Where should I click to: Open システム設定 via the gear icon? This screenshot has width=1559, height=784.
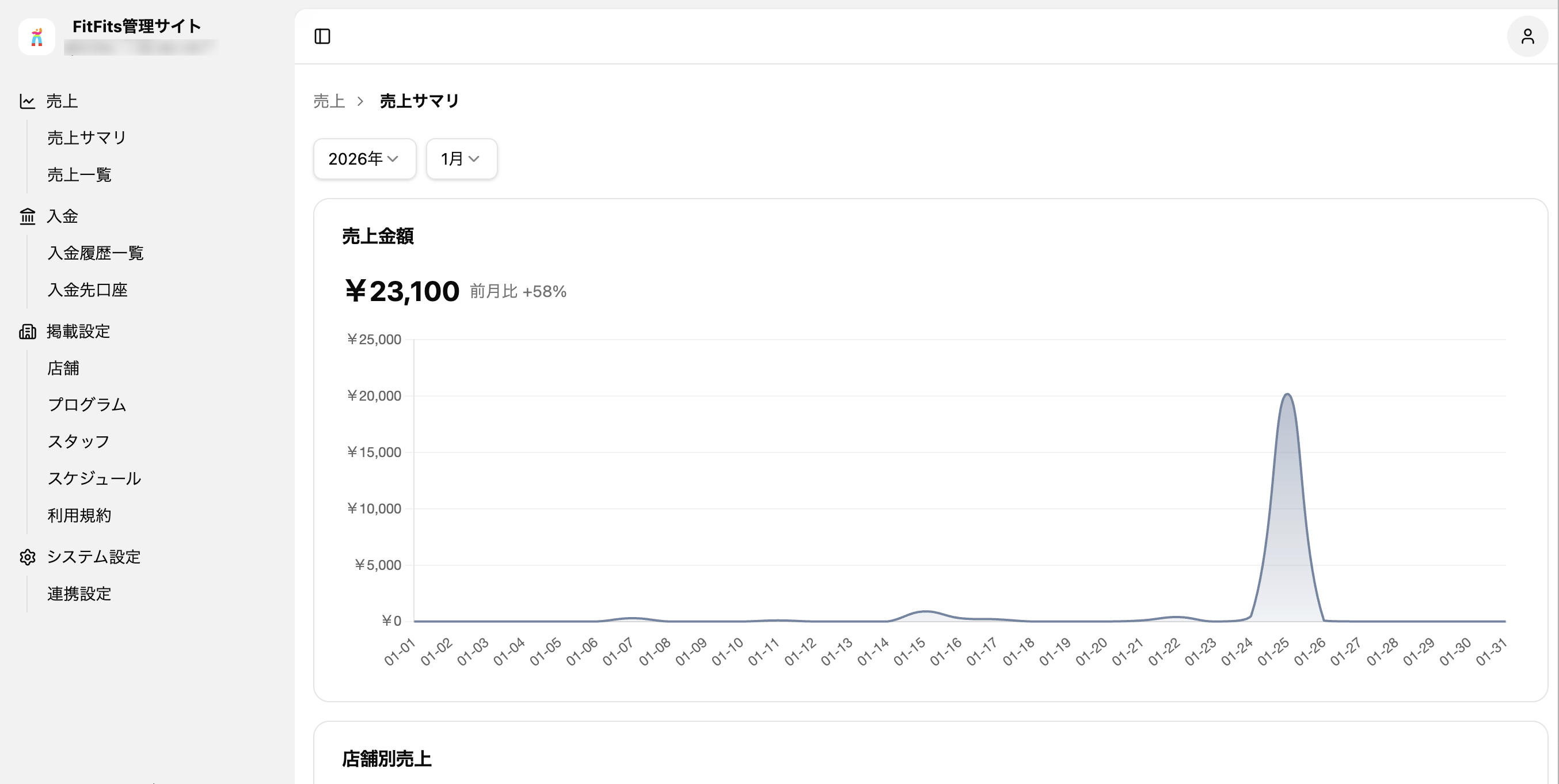(x=28, y=557)
